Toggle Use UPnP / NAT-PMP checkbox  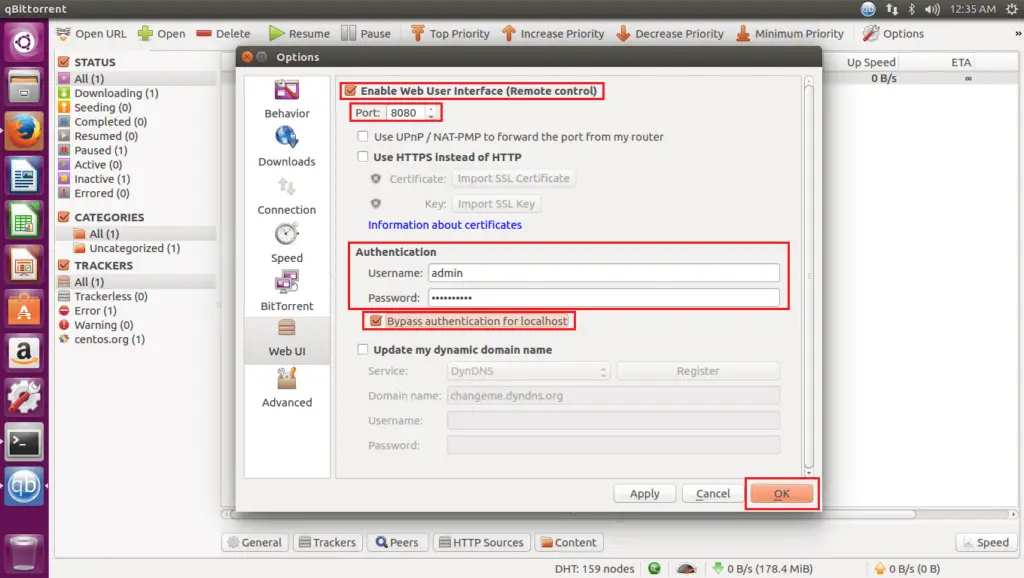click(x=362, y=136)
